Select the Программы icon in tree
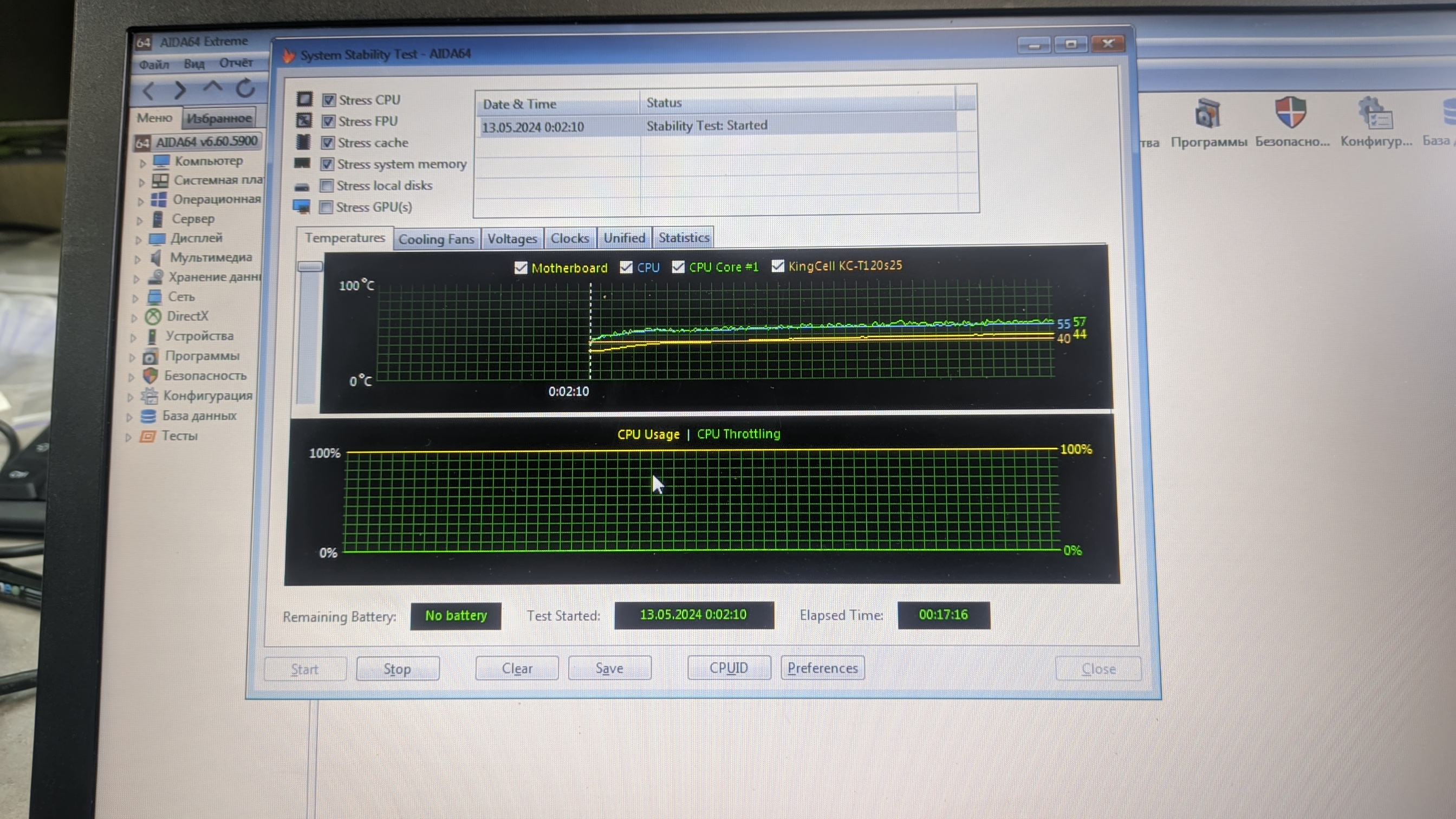The height and width of the screenshot is (819, 1456). pos(151,357)
